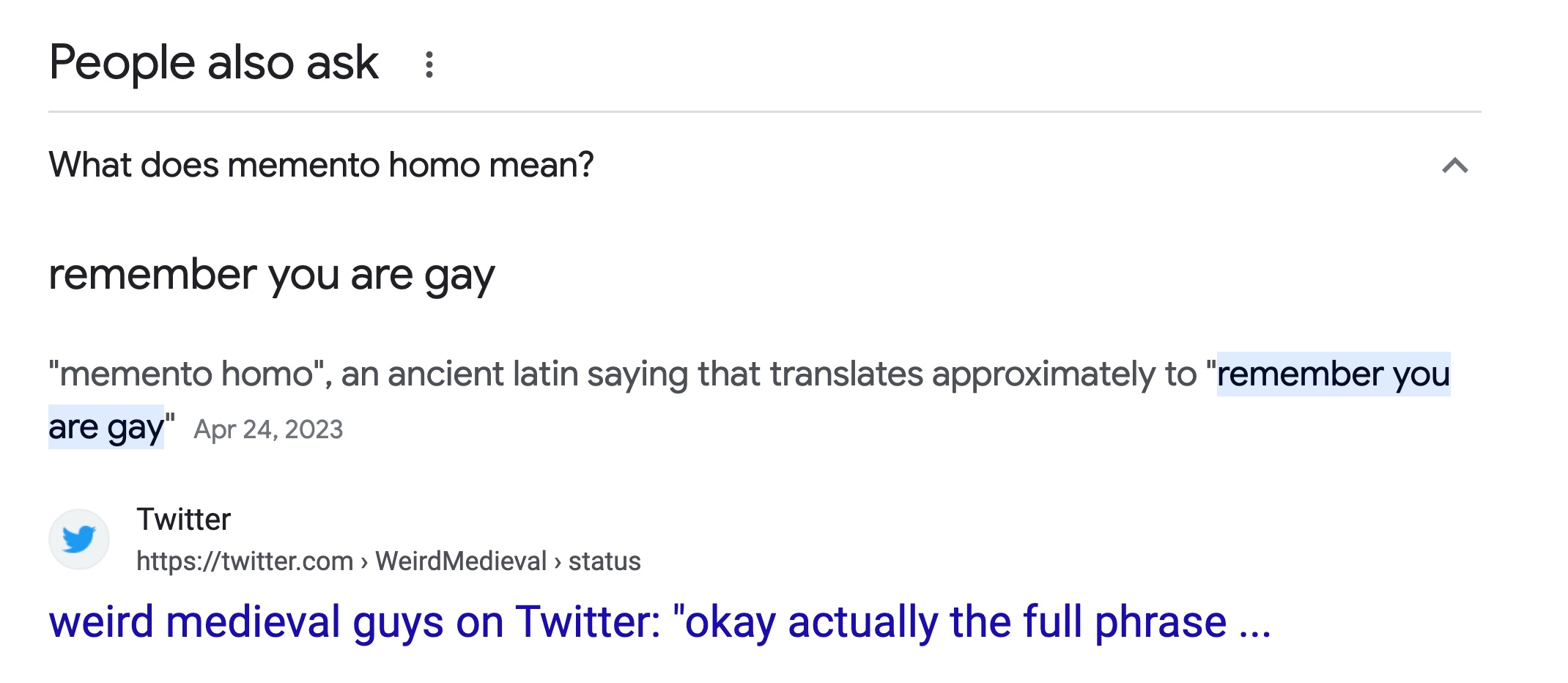Image resolution: width=1568 pixels, height=683 pixels.
Task: Collapse the memento homo question with the chevron
Action: [1454, 166]
